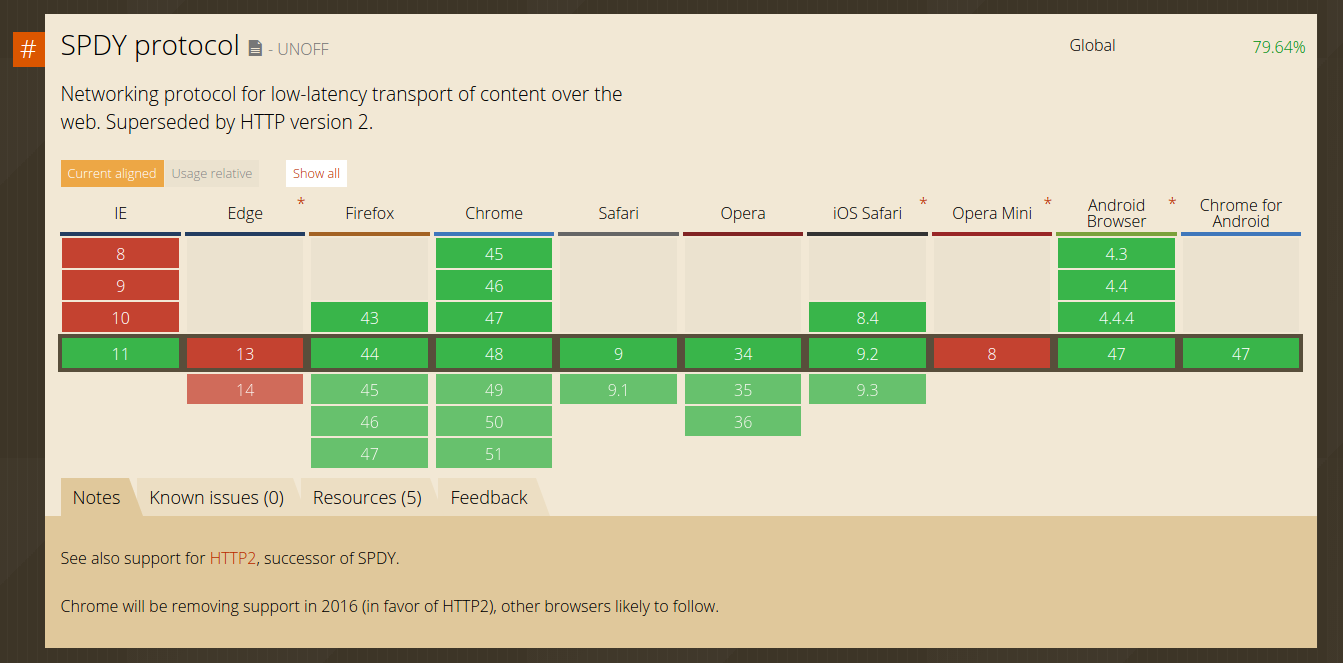Click the document spec icon beside SPDY protocol
The height and width of the screenshot is (663, 1343).
coord(255,48)
